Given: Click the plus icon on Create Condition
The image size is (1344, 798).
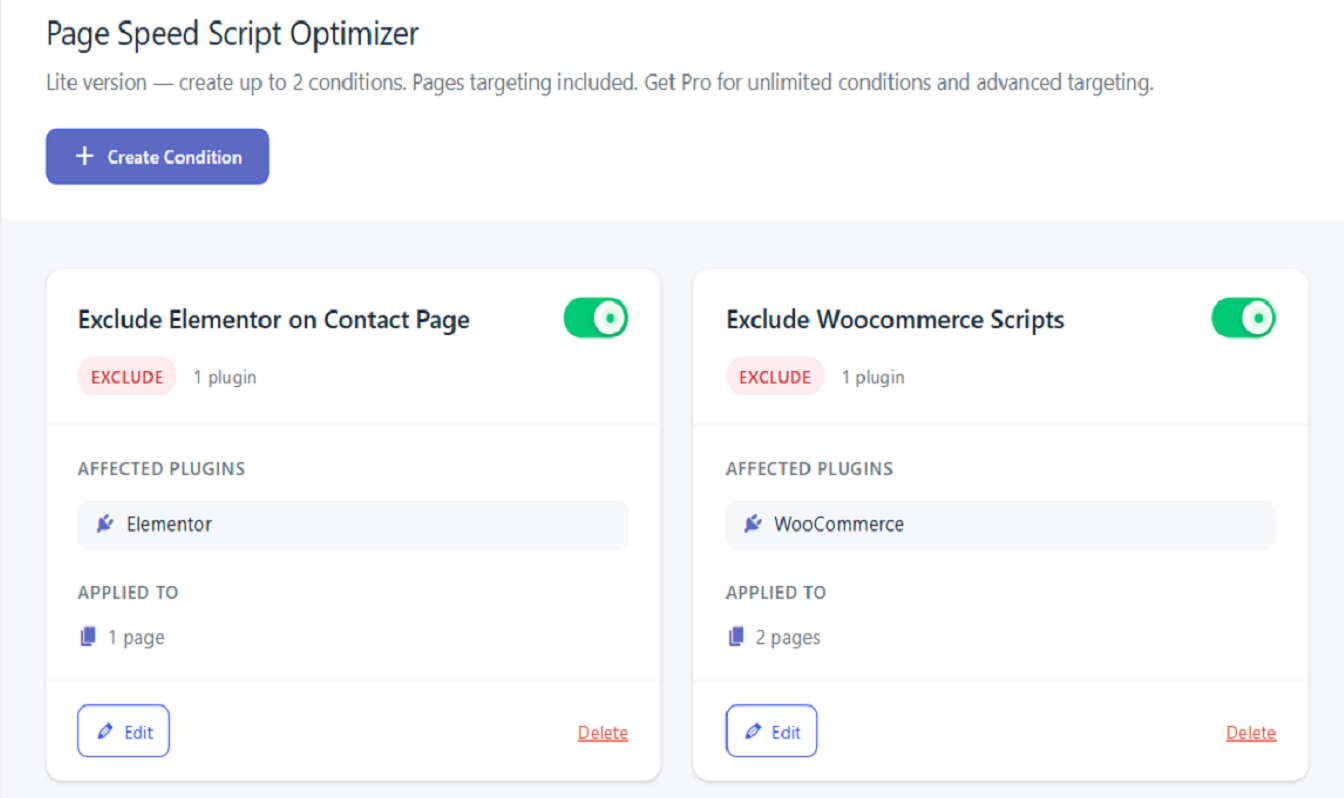Looking at the screenshot, I should pyautogui.click(x=85, y=156).
